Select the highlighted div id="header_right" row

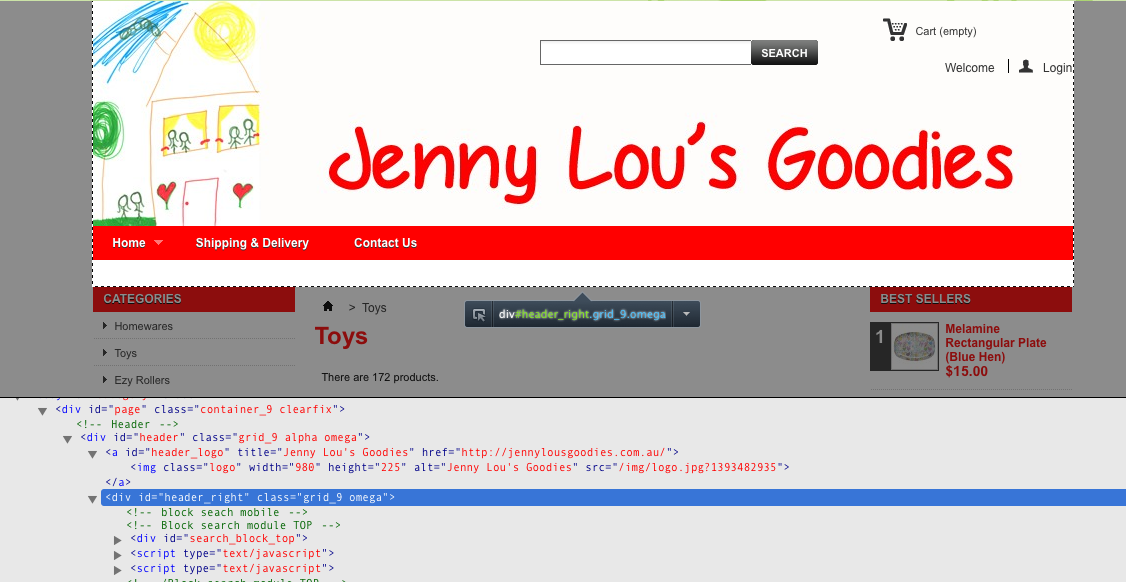pyautogui.click(x=613, y=497)
